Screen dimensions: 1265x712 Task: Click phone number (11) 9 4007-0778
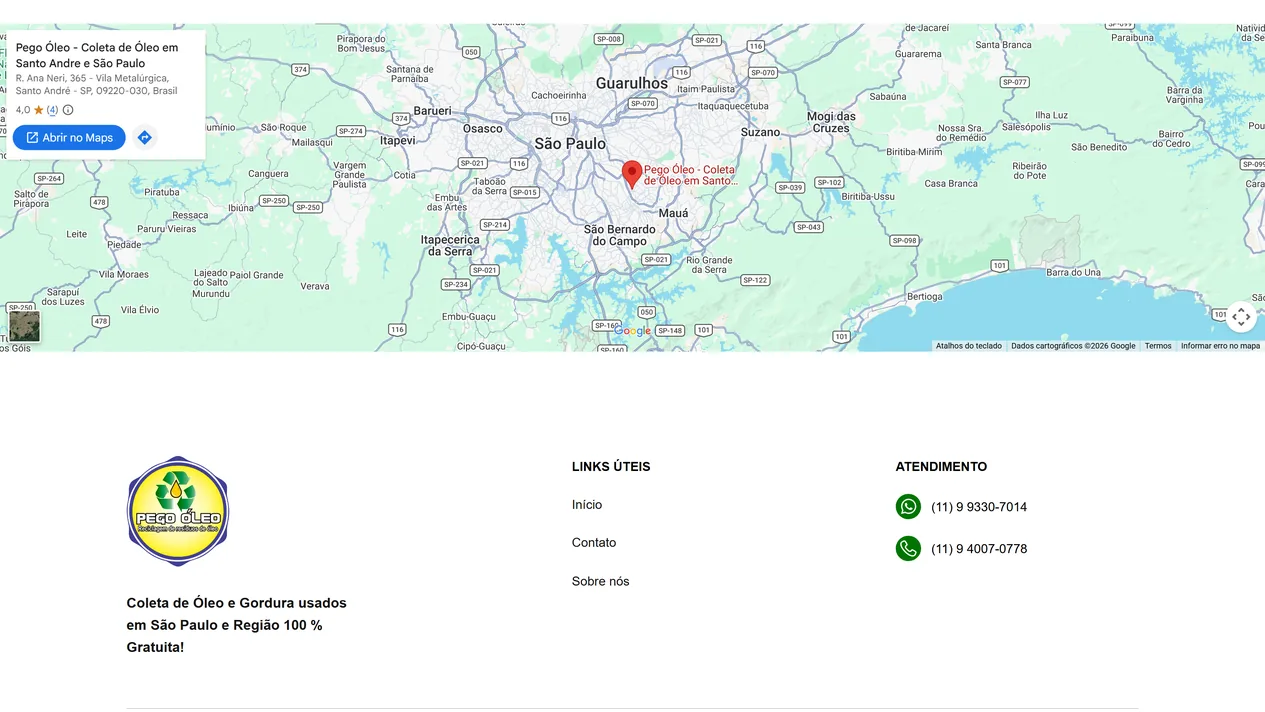979,549
